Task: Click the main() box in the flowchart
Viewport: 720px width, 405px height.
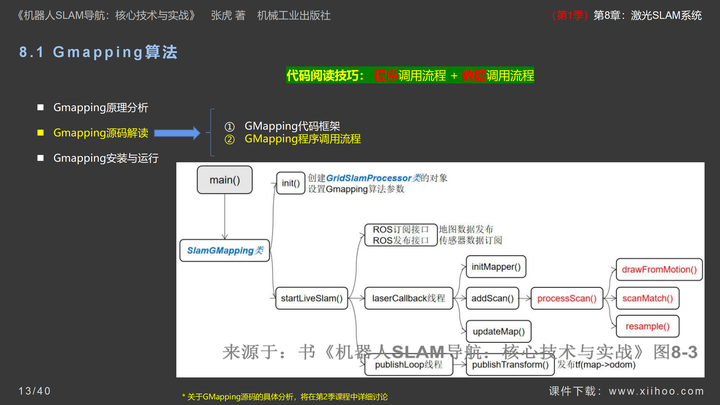Action: click(225, 180)
